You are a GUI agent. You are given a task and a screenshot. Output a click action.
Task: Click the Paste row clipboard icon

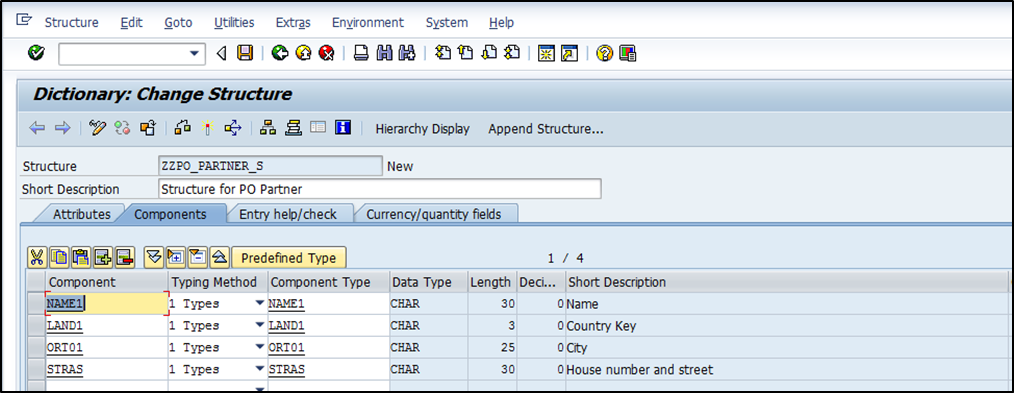coord(81,258)
